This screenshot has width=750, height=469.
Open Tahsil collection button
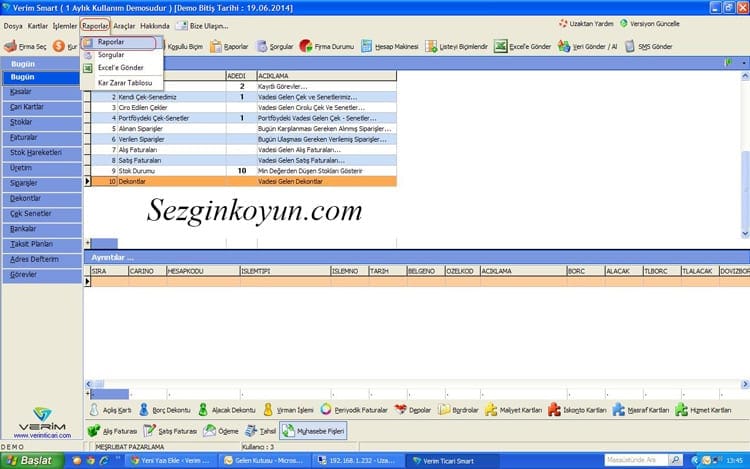point(260,431)
